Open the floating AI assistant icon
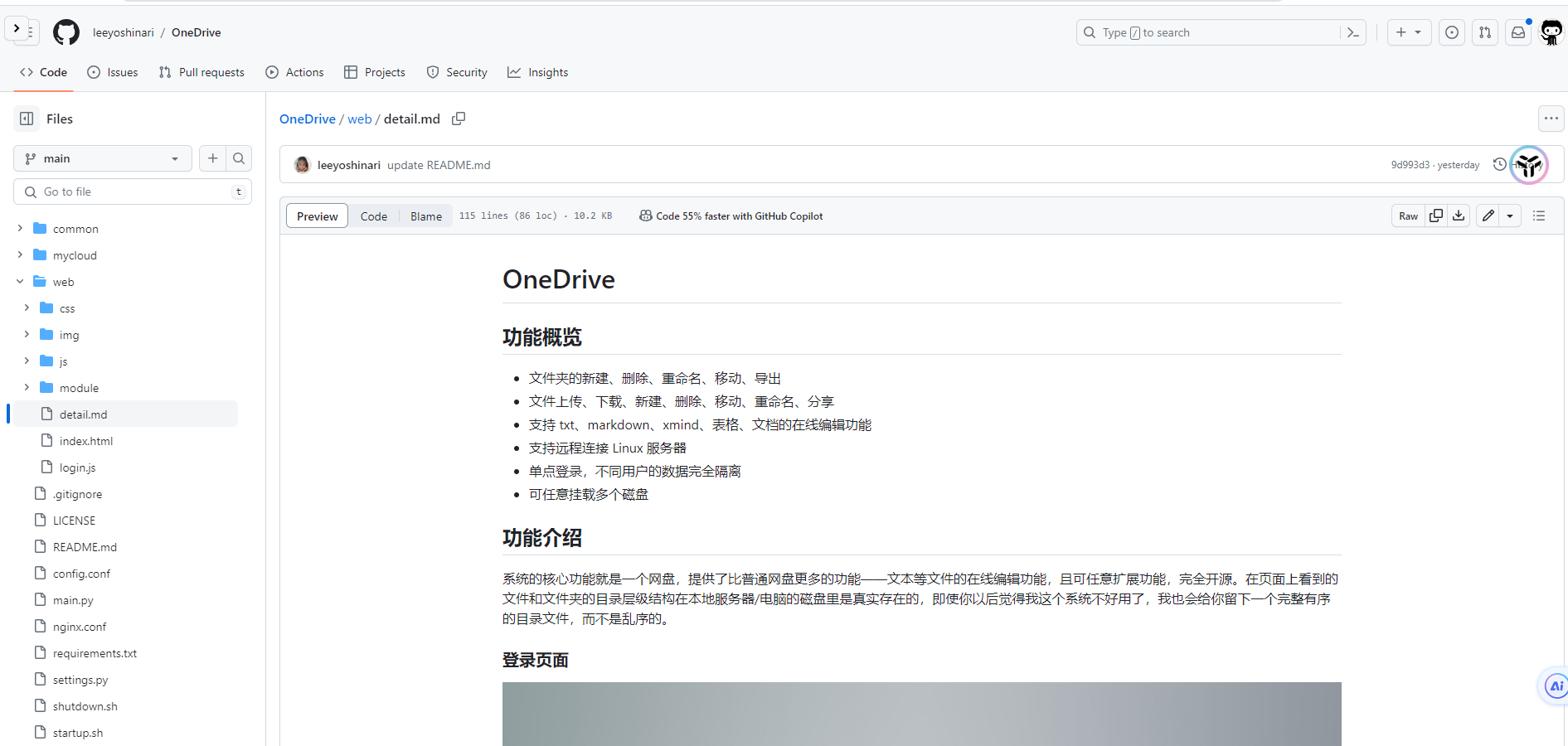This screenshot has height=746, width=1568. pyautogui.click(x=1556, y=685)
